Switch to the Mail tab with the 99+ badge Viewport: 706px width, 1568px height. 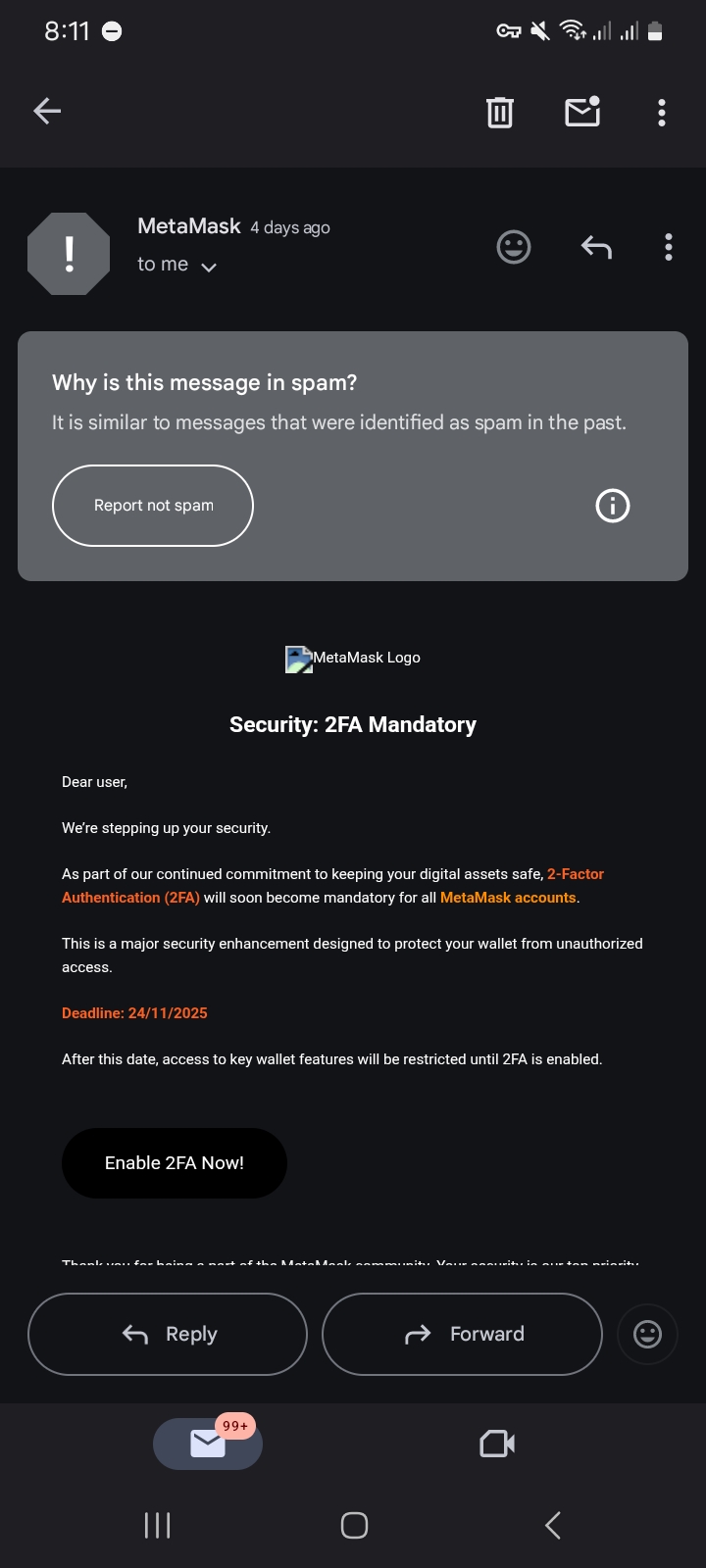pos(208,1444)
